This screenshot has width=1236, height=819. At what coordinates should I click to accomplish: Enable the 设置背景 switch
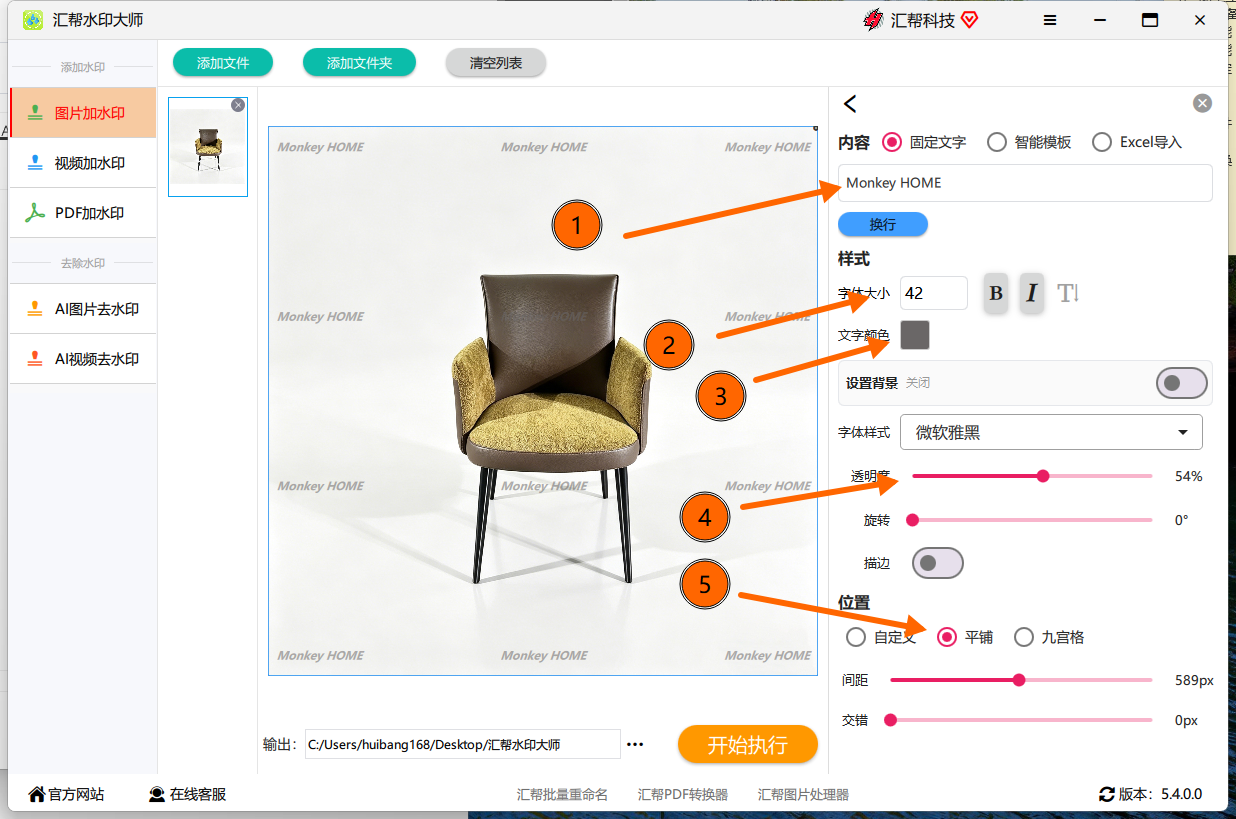[x=1181, y=383]
